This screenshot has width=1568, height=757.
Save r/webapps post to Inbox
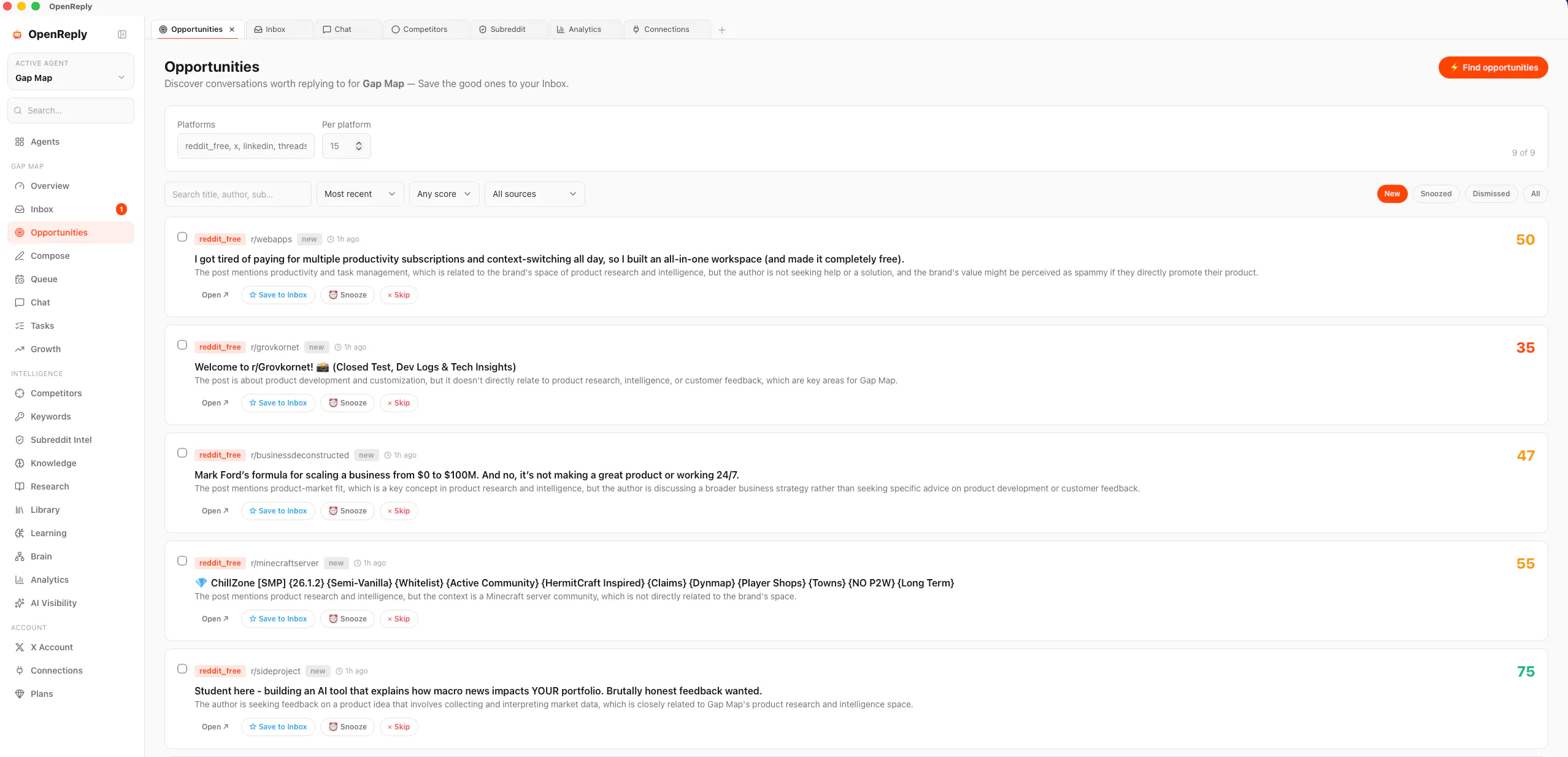[x=278, y=295]
